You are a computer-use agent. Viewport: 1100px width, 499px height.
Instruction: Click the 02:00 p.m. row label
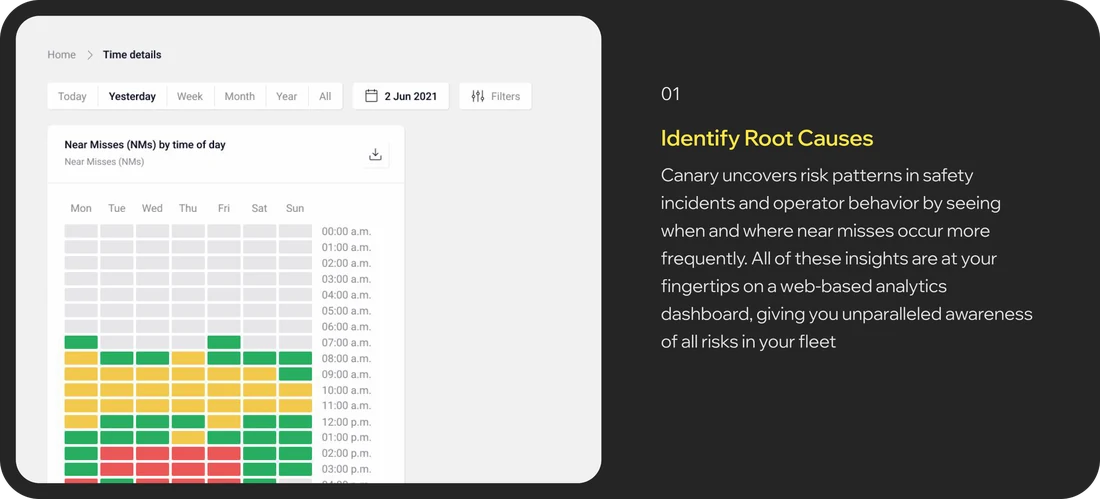click(347, 453)
